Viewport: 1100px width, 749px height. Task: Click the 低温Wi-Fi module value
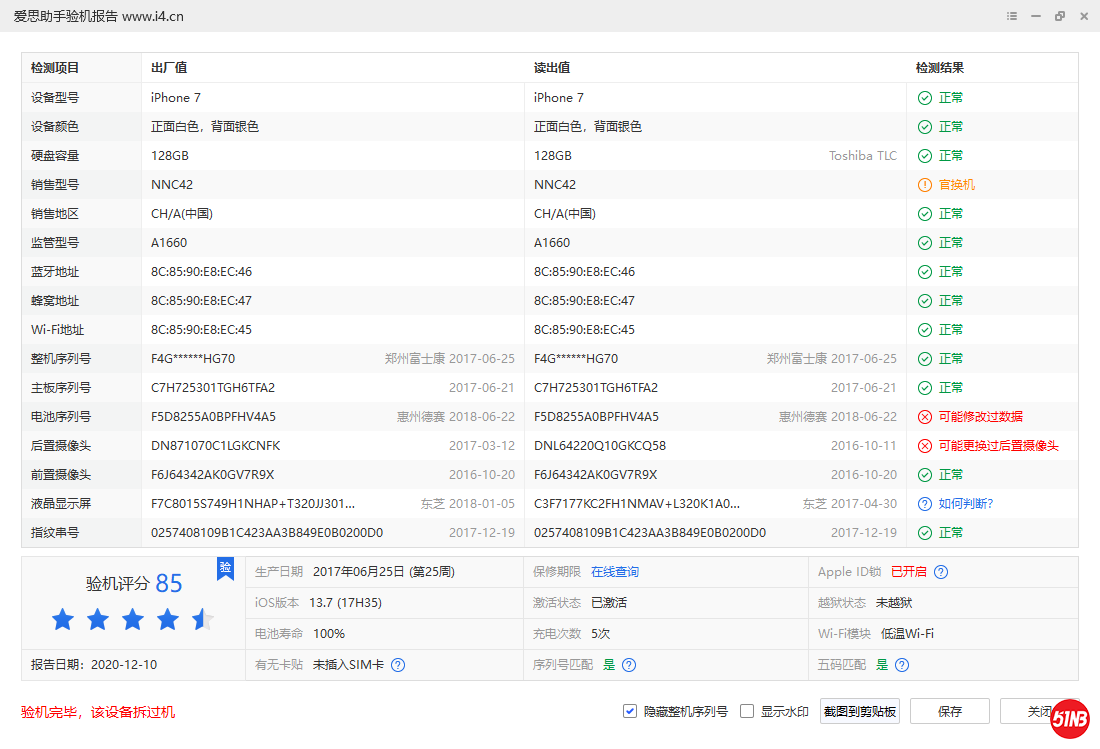click(907, 634)
